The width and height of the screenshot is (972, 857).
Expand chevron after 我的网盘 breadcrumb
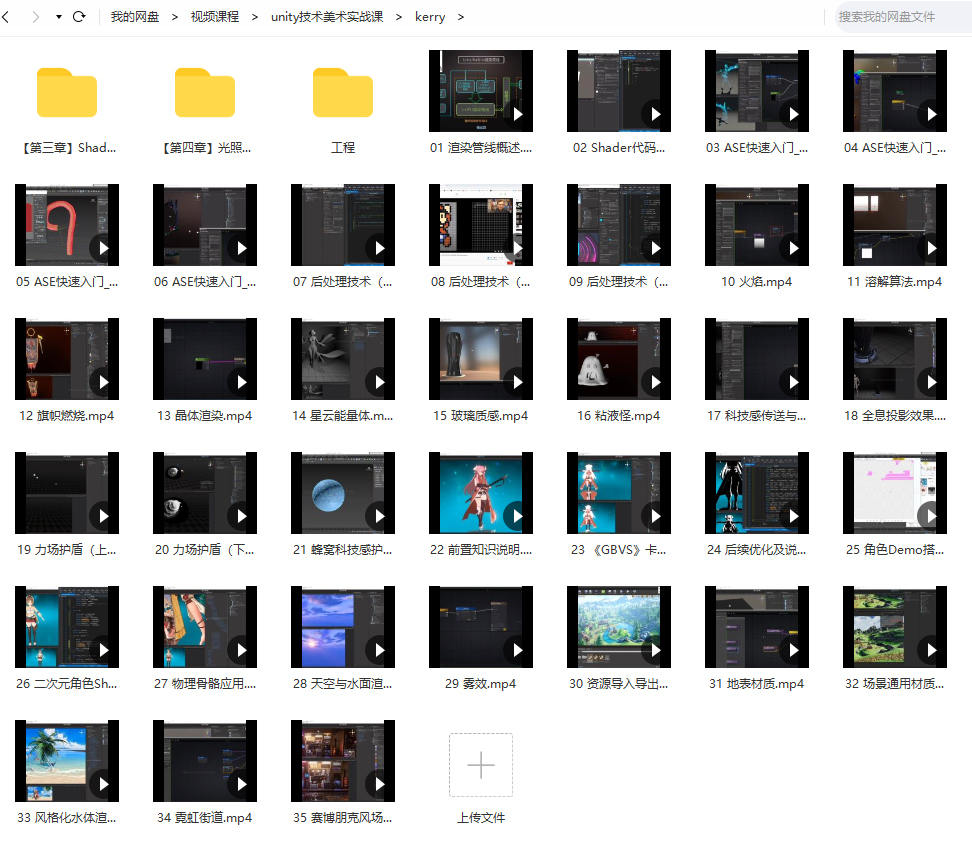click(174, 17)
